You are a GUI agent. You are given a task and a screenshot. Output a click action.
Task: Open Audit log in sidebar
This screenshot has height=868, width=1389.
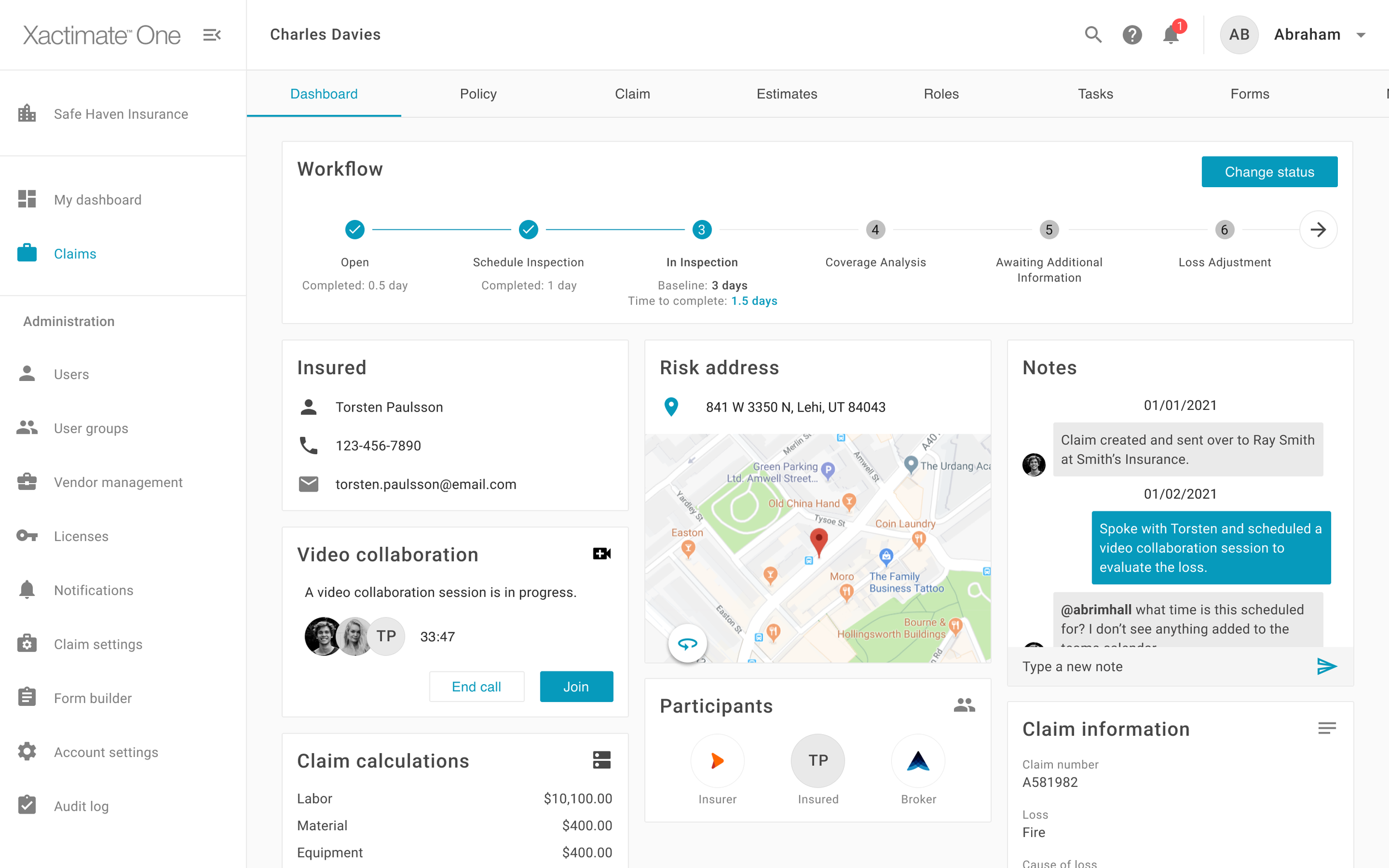(81, 806)
